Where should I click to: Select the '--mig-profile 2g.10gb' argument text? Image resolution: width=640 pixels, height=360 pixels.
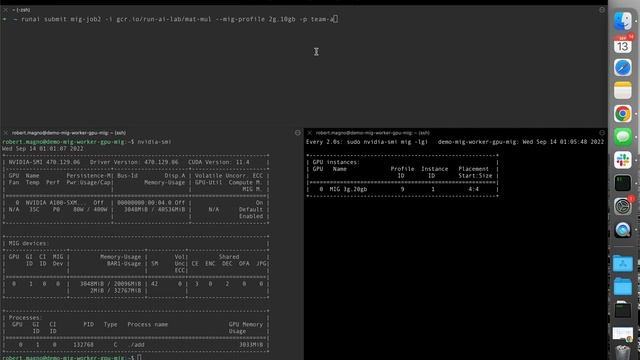tap(256, 19)
